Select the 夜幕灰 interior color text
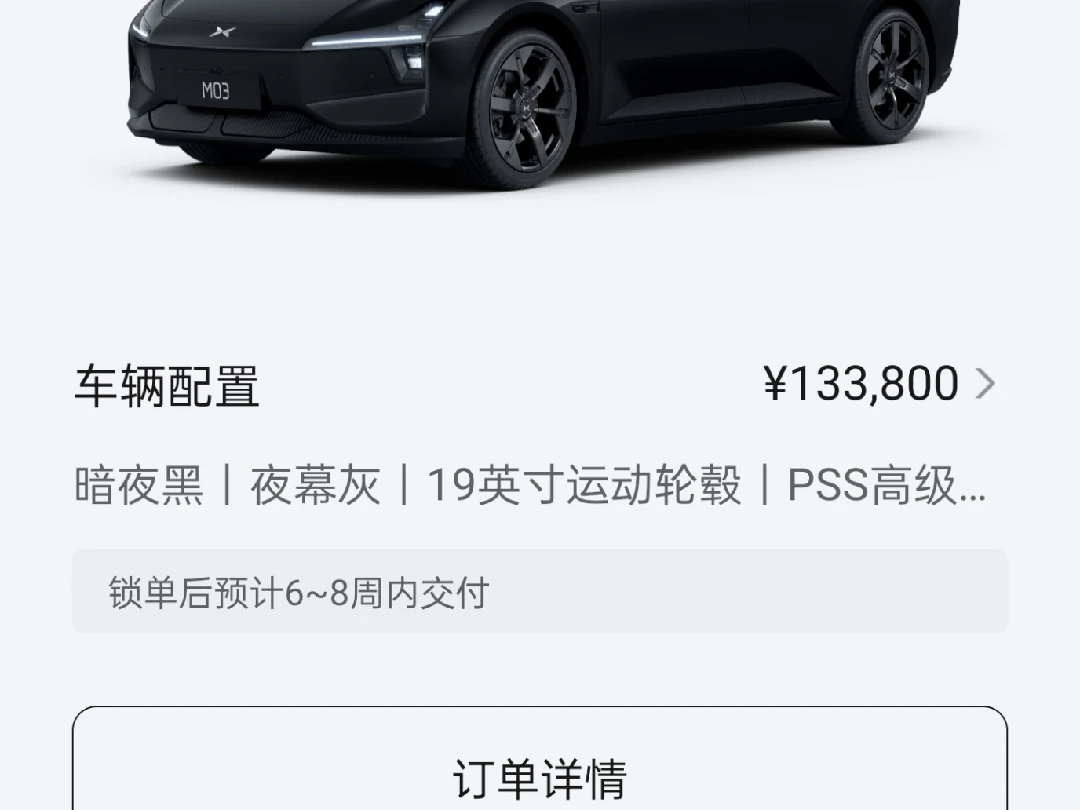Image resolution: width=1080 pixels, height=810 pixels. [x=315, y=486]
